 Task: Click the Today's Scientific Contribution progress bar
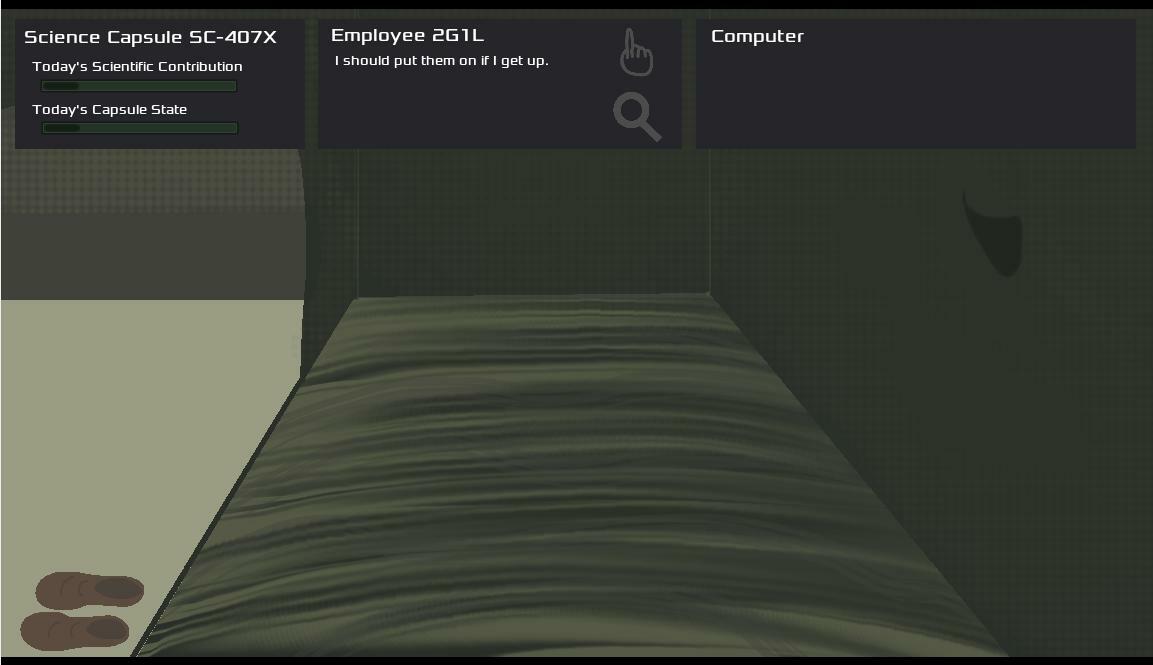pos(139,86)
